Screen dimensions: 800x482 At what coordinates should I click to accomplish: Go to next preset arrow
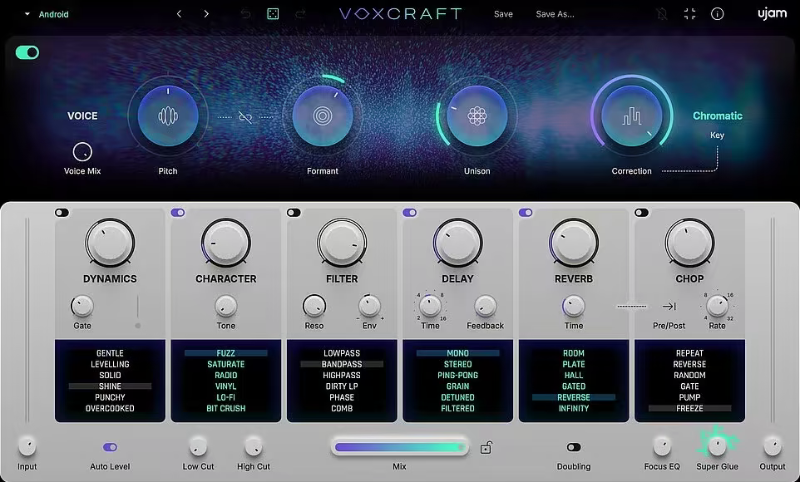(x=206, y=14)
